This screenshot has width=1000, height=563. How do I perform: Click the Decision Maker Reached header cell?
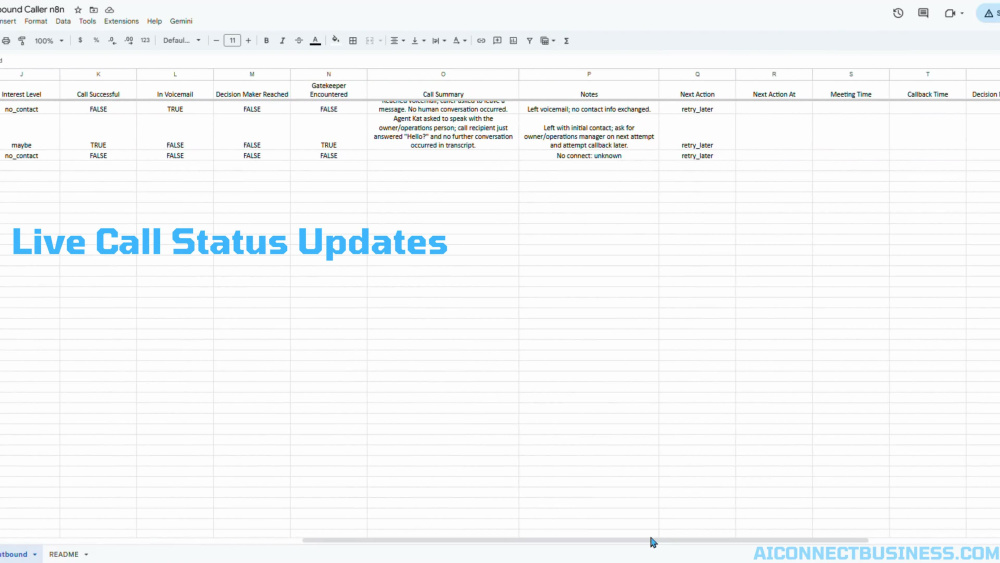coord(252,90)
